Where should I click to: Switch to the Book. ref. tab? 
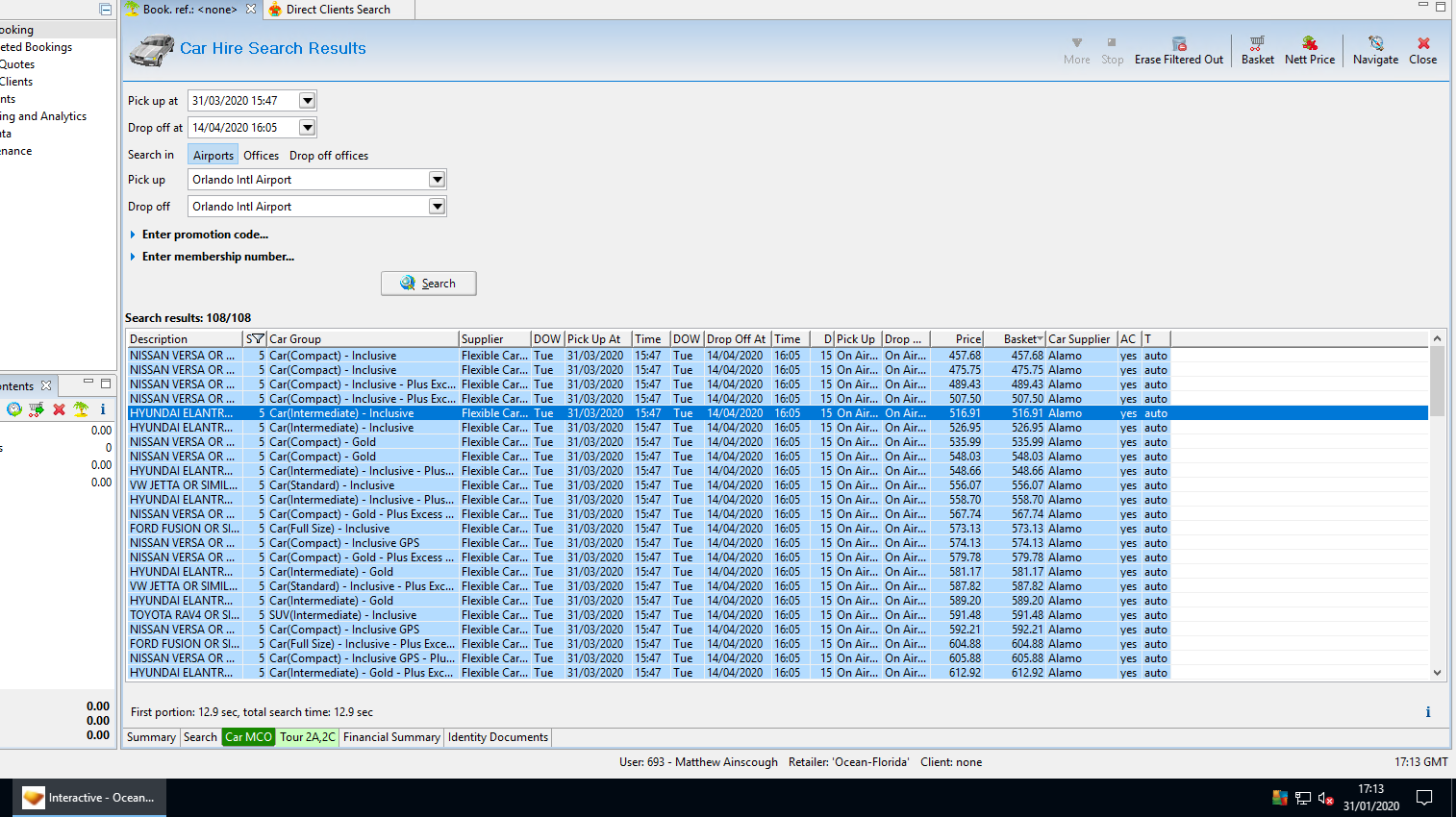pos(189,10)
